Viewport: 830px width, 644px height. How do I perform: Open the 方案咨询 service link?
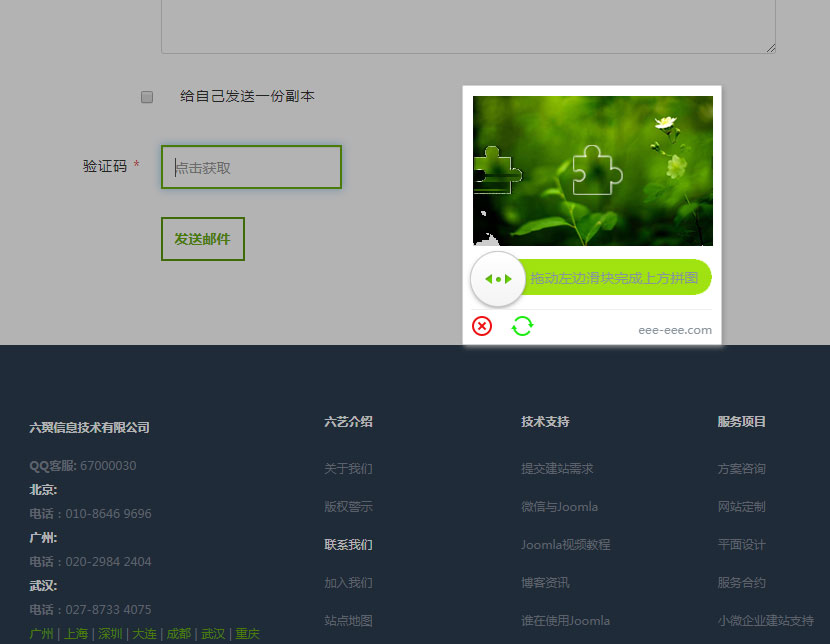tap(741, 469)
